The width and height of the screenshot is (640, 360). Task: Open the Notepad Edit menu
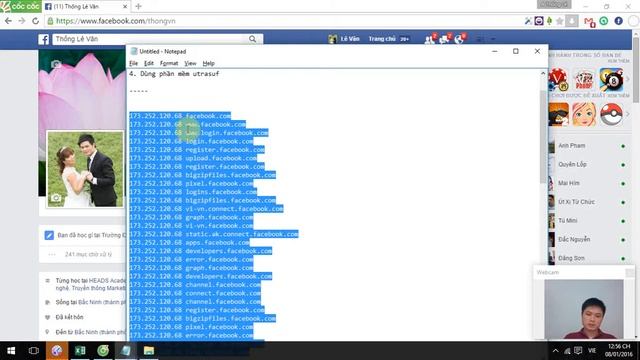click(x=149, y=63)
